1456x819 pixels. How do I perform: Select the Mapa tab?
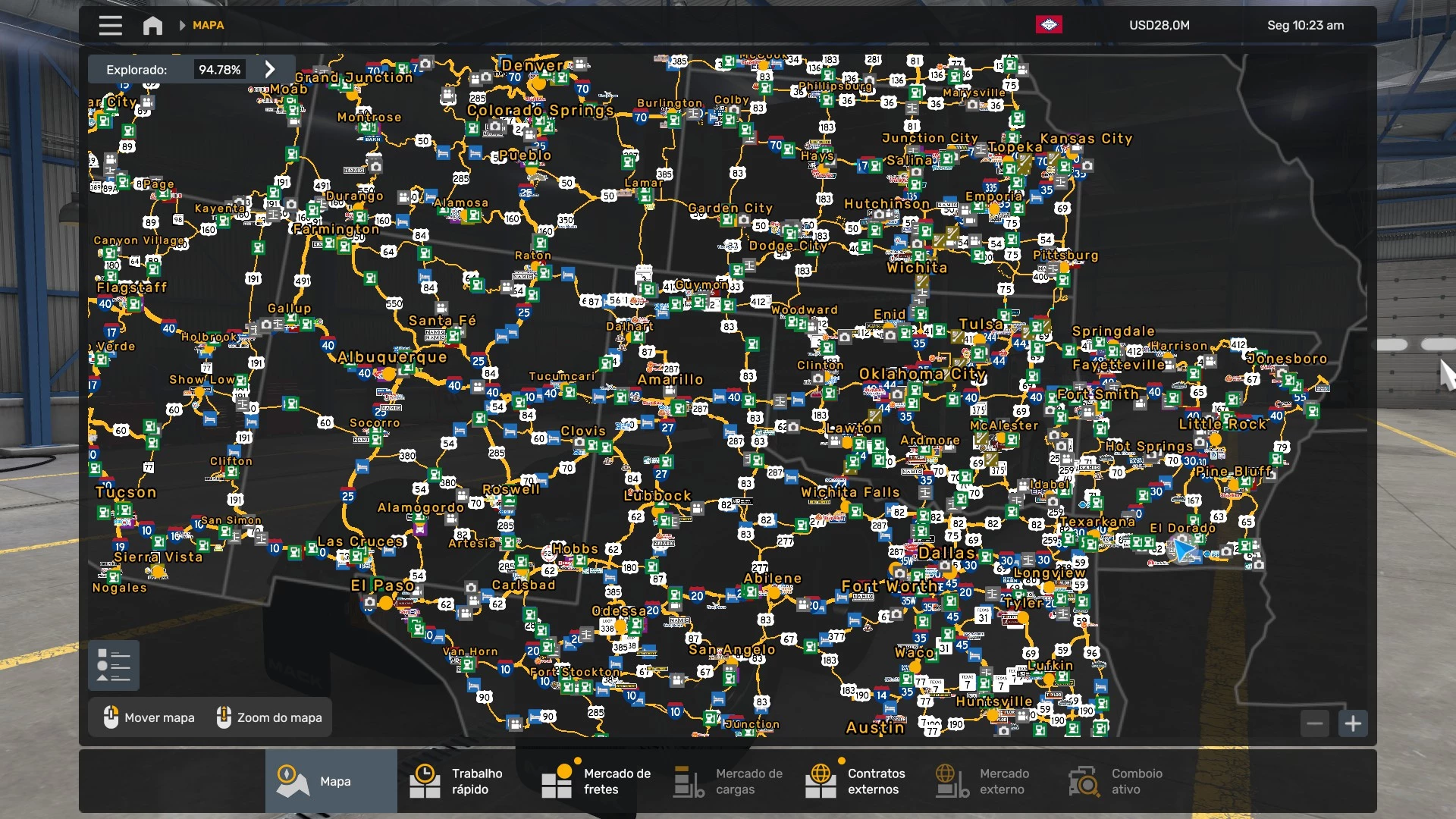[x=331, y=781]
